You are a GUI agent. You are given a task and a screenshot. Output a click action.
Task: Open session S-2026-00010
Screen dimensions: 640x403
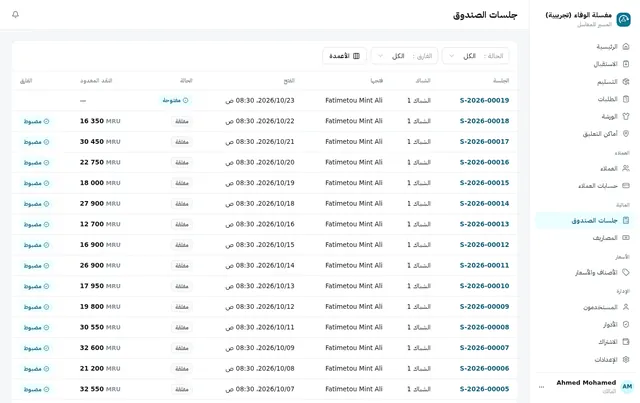click(484, 286)
